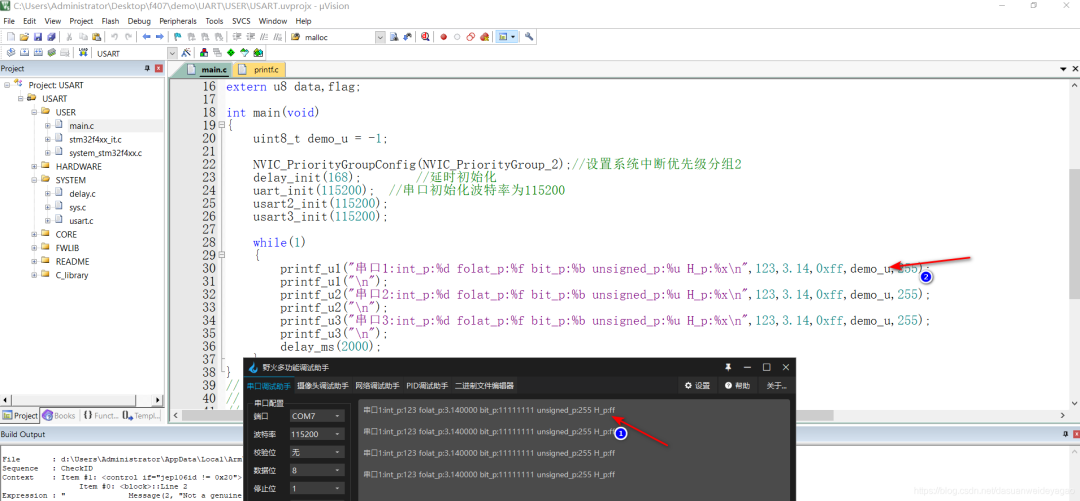Image resolution: width=1080 pixels, height=501 pixels.
Task: Open Options for Target with magic wand
Action: [x=186, y=53]
